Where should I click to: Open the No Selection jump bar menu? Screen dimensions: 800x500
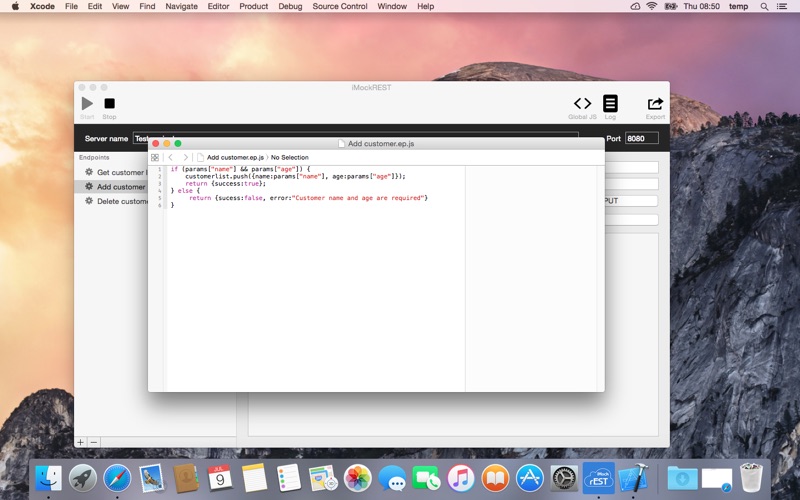pyautogui.click(x=289, y=157)
